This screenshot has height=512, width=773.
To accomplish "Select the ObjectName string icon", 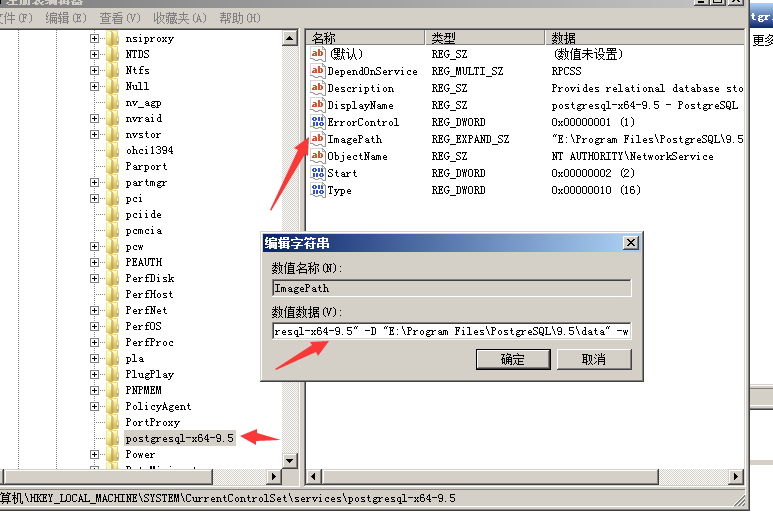I will 318,156.
